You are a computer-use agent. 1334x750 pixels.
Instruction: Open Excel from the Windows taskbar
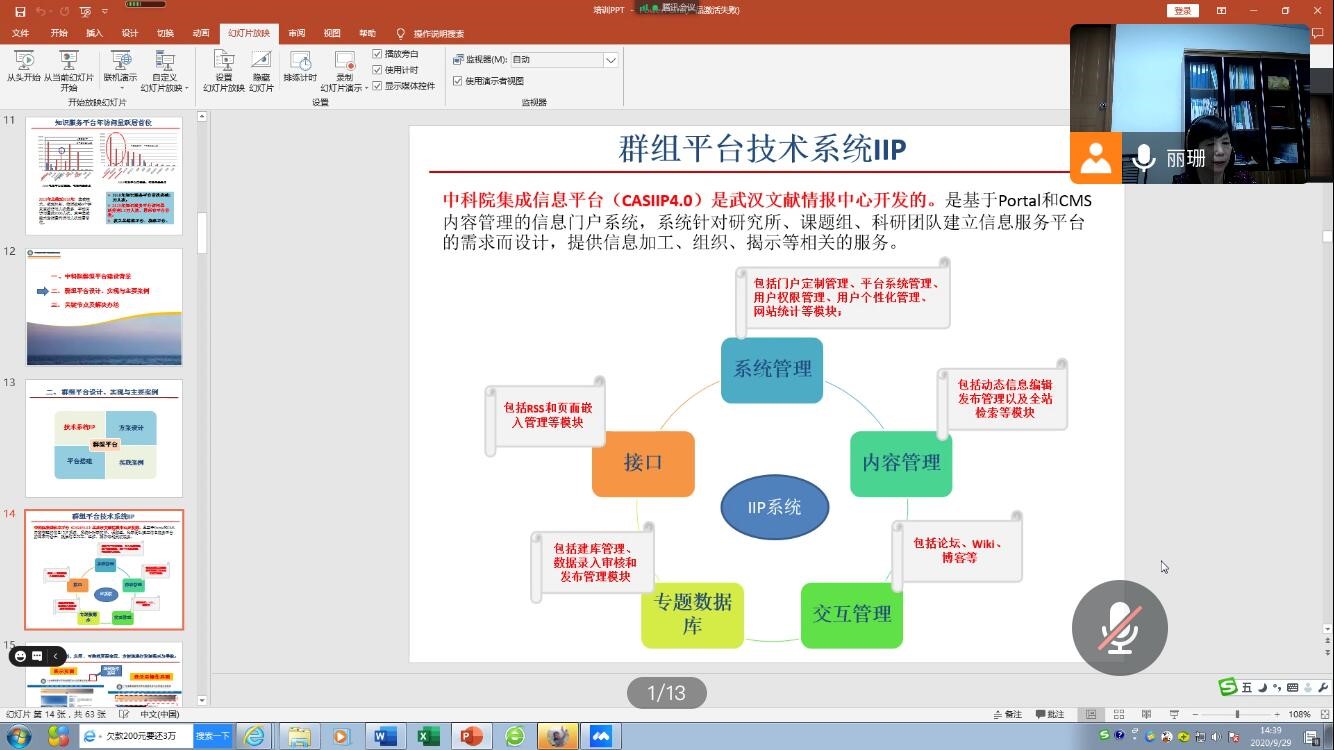[x=428, y=736]
